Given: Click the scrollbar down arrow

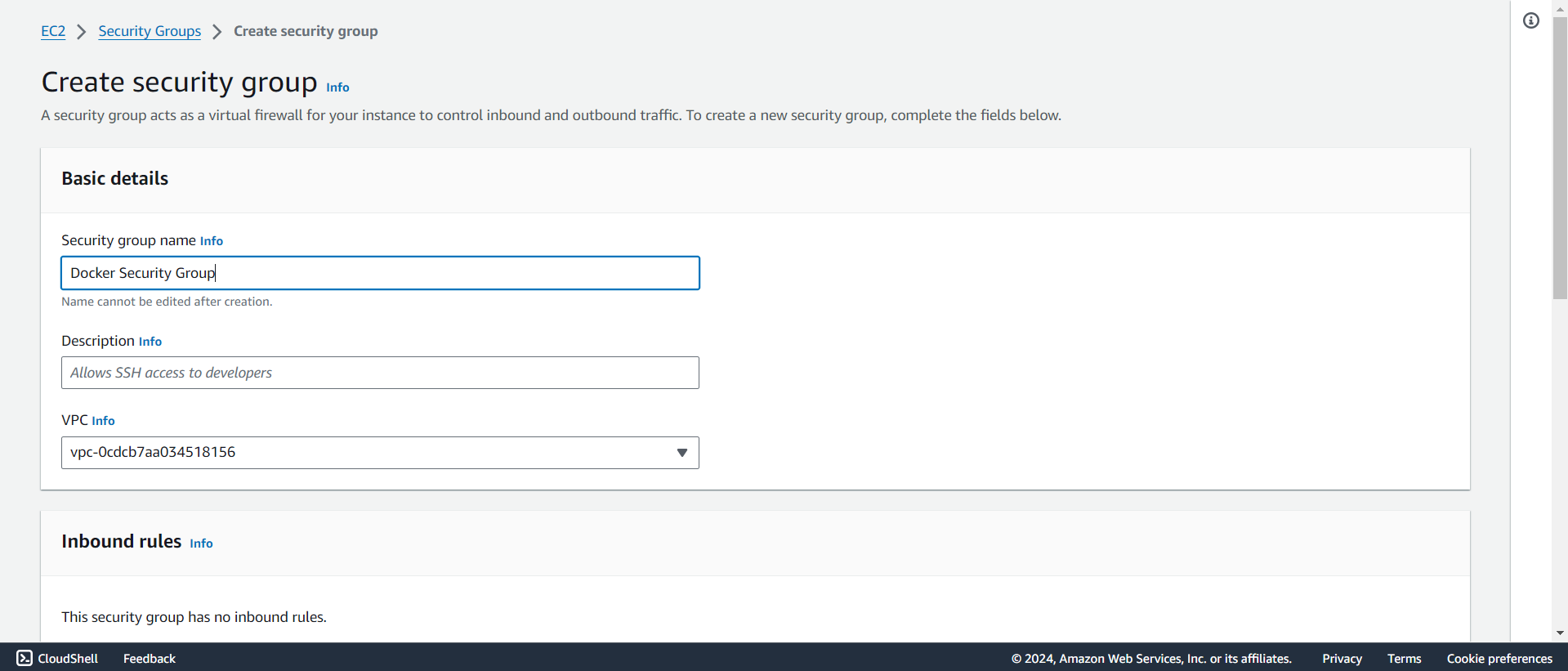Looking at the screenshot, I should (x=1560, y=633).
